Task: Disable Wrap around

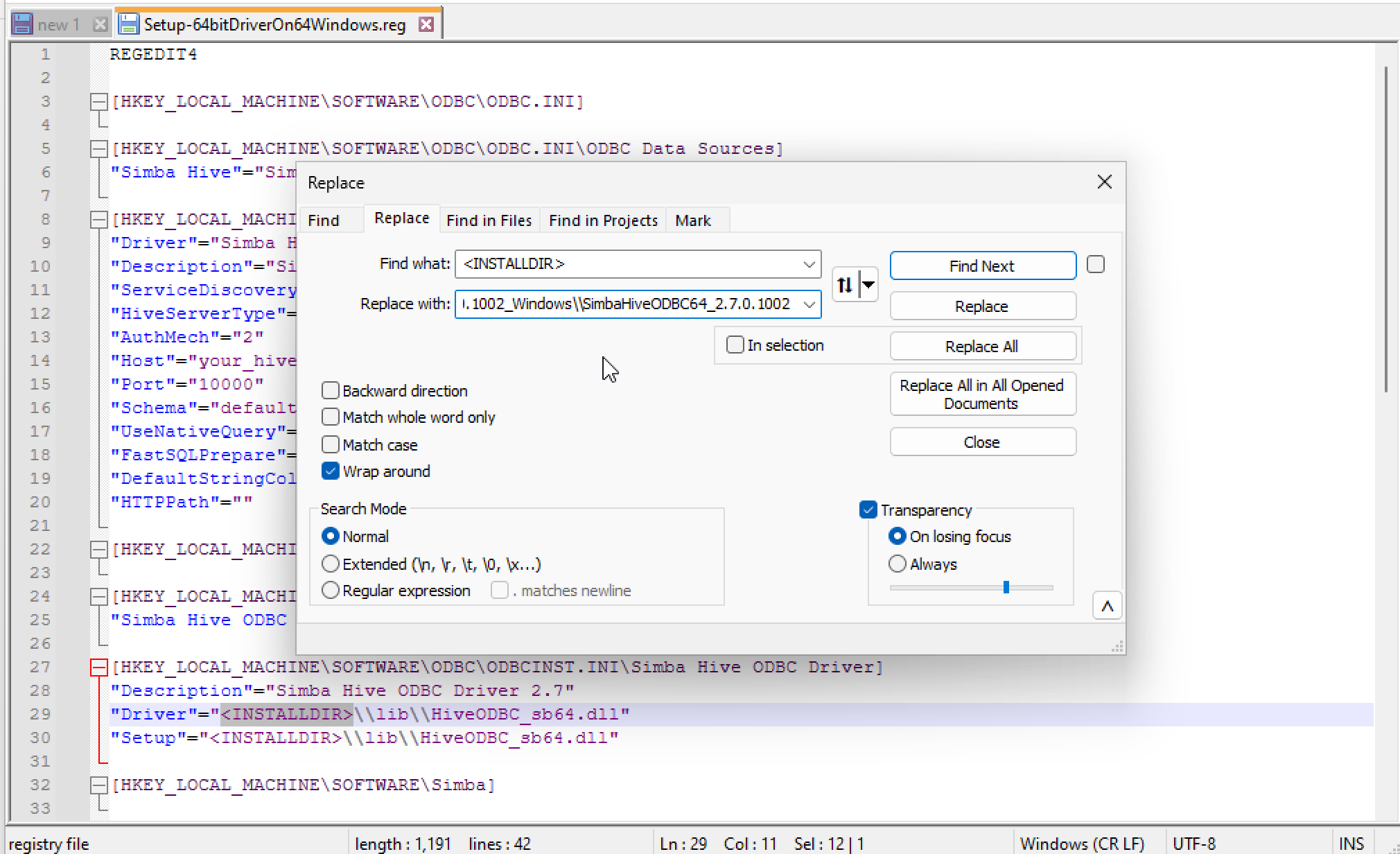Action: click(331, 471)
